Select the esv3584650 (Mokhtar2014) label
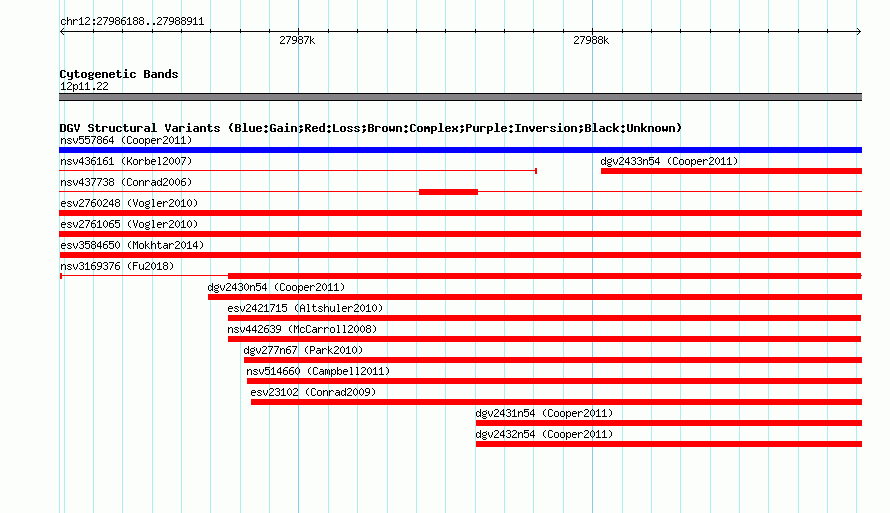This screenshot has width=890, height=513. point(132,245)
